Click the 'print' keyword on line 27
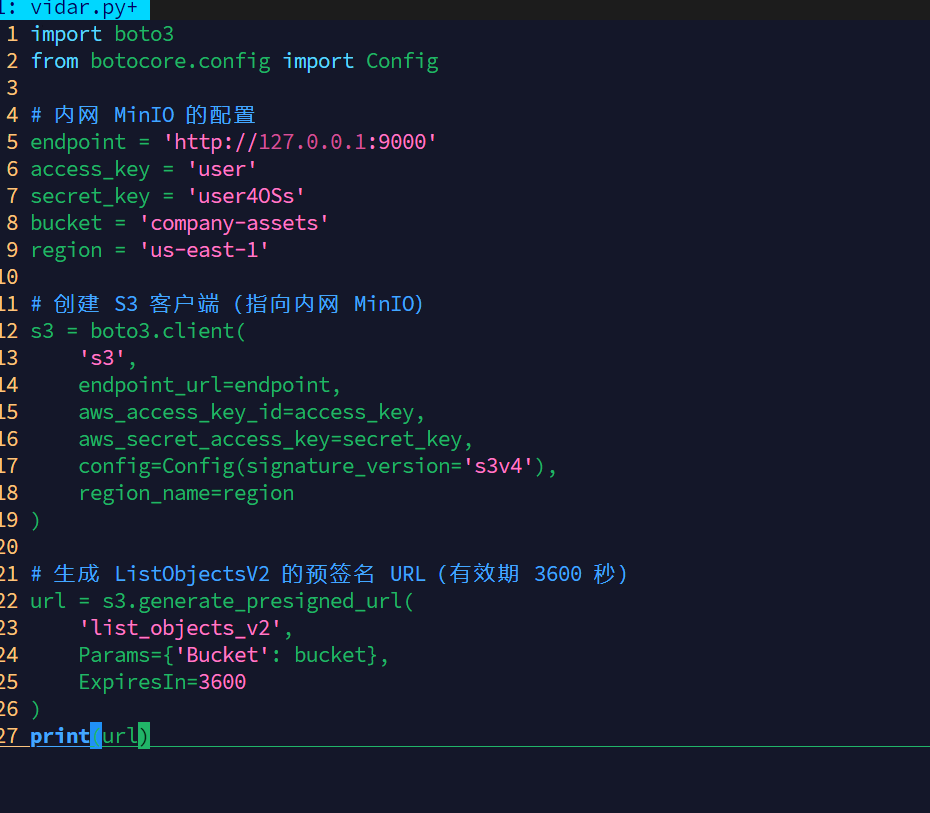 tap(60, 737)
